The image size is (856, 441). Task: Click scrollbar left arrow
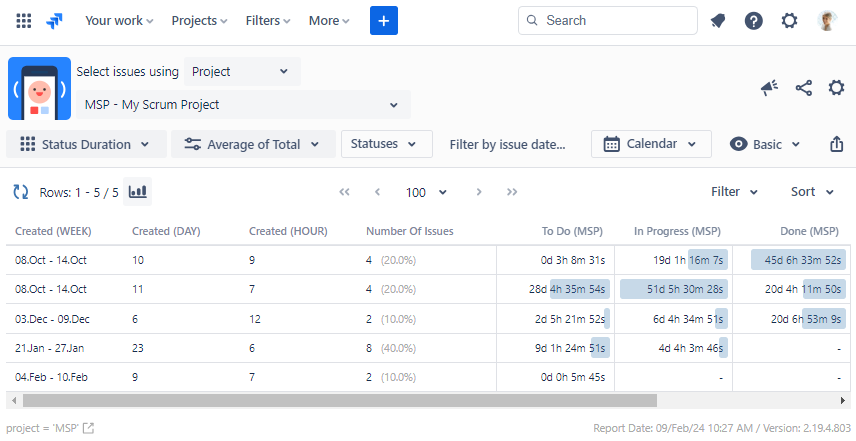point(14,401)
